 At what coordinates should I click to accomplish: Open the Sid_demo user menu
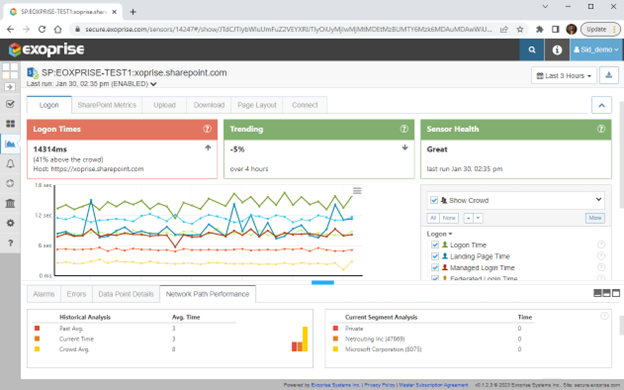(x=596, y=50)
